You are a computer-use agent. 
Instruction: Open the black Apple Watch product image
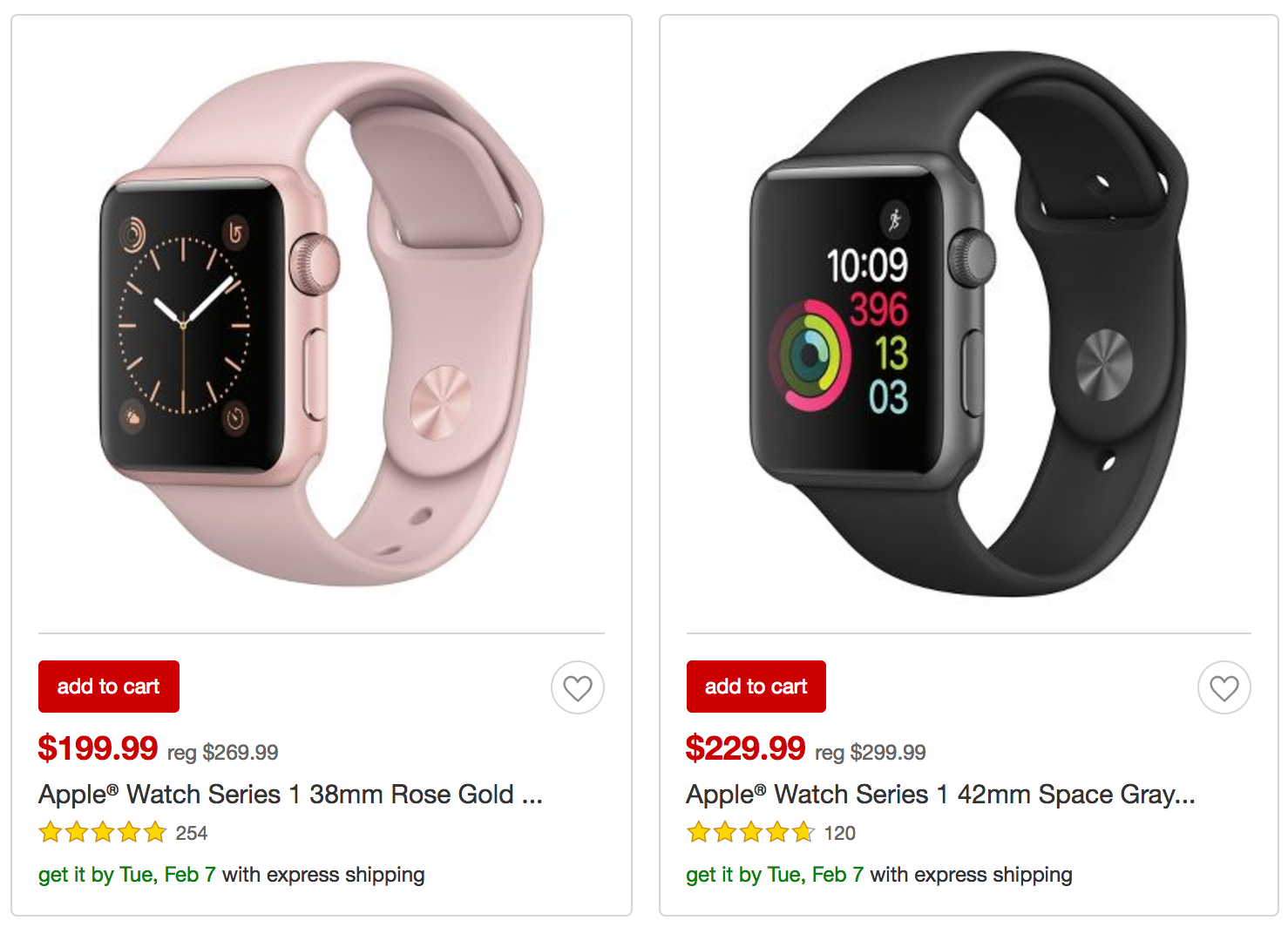pyautogui.click(x=969, y=324)
